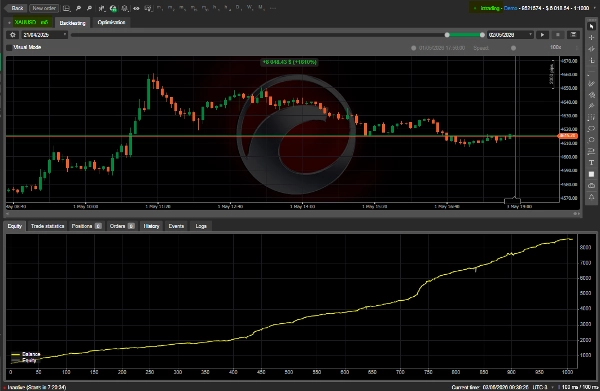
Task: Open the New order dialog
Action: [44, 8]
